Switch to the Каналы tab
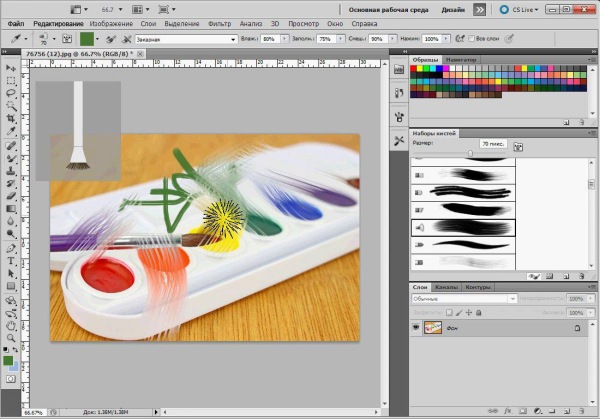Image resolution: width=600 pixels, height=419 pixels. [447, 287]
